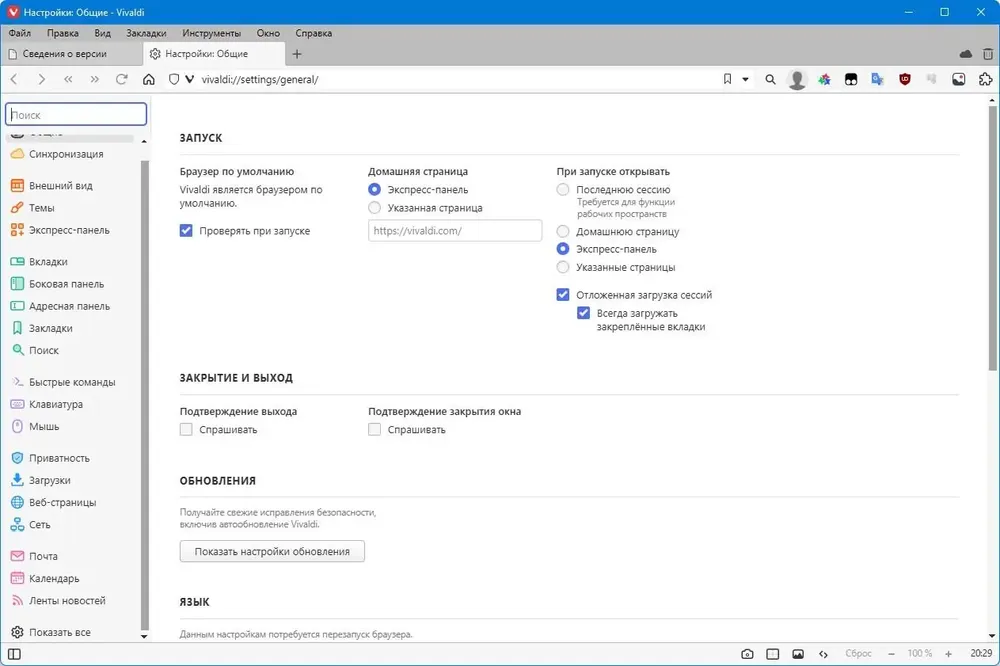Viewport: 1000px width, 666px height.
Task: Open the uBlock Origin extension icon
Action: [904, 79]
